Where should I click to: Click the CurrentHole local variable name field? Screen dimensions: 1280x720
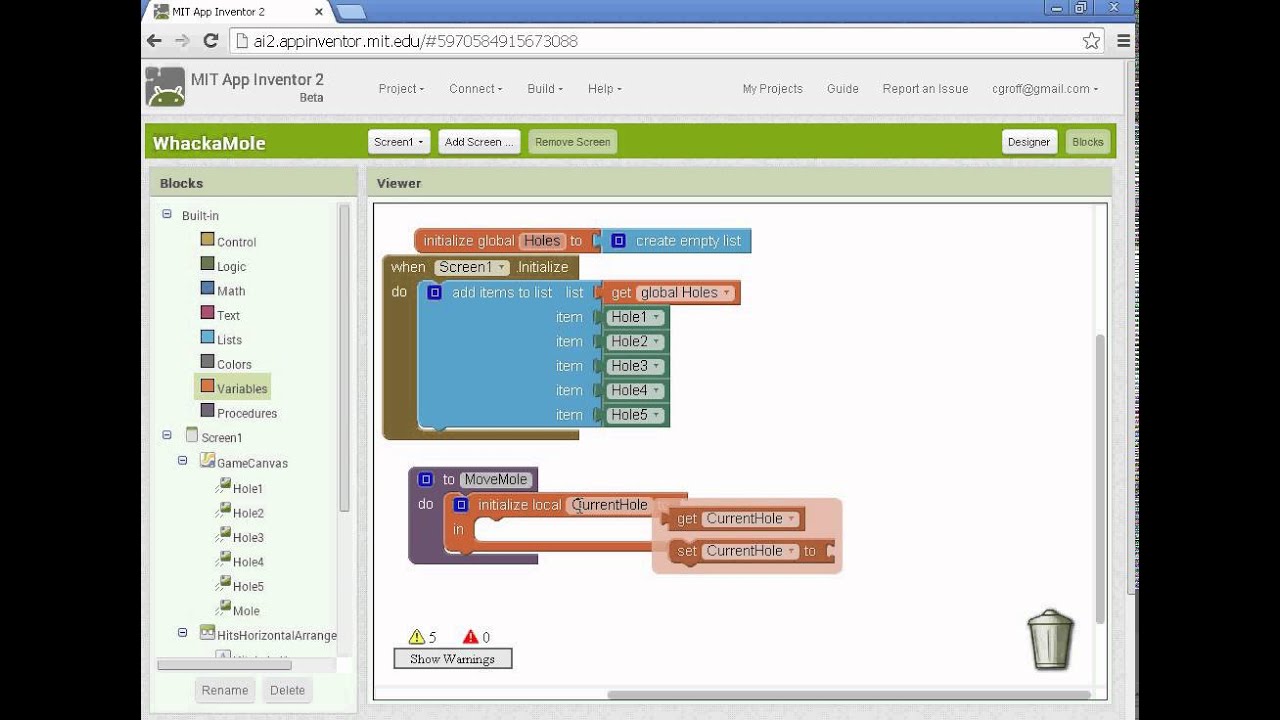[610, 505]
